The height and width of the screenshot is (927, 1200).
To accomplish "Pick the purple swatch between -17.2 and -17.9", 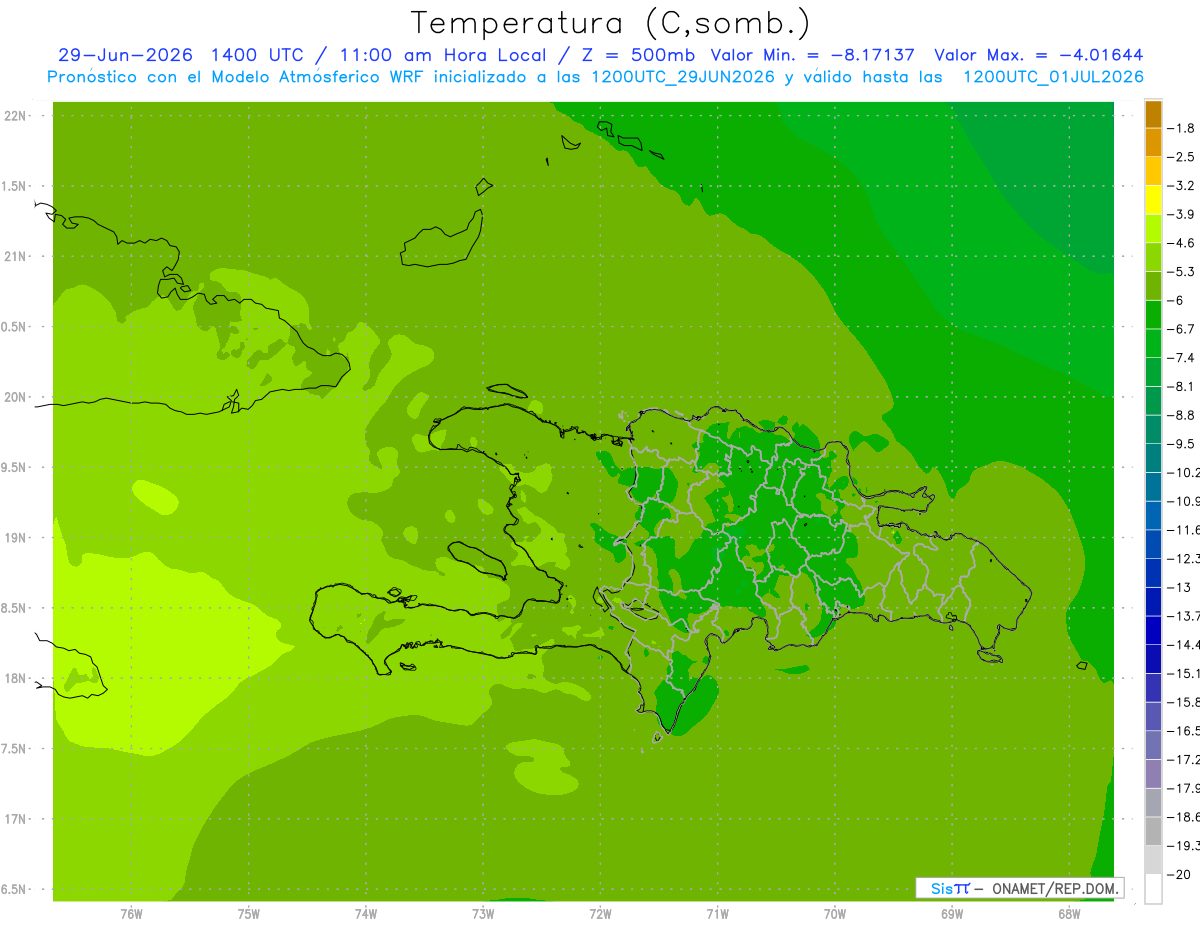I will coord(1153,773).
